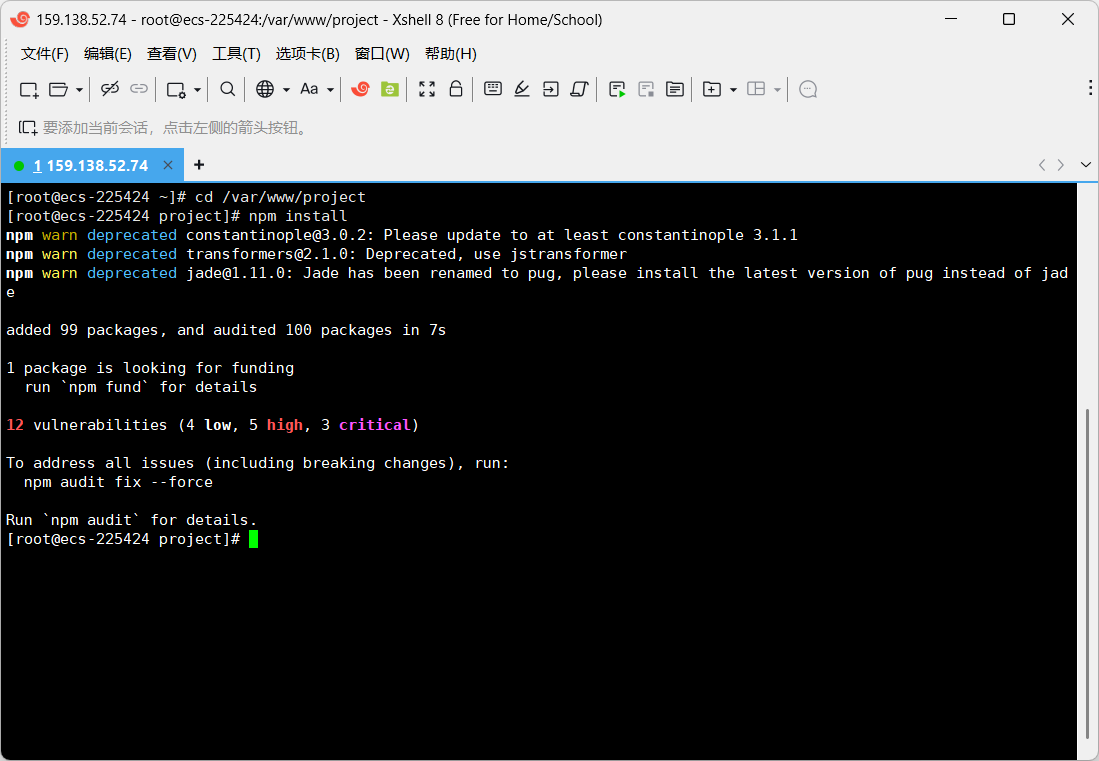Open the 文件(F) menu
Image resolution: width=1099 pixels, height=761 pixels.
point(45,54)
